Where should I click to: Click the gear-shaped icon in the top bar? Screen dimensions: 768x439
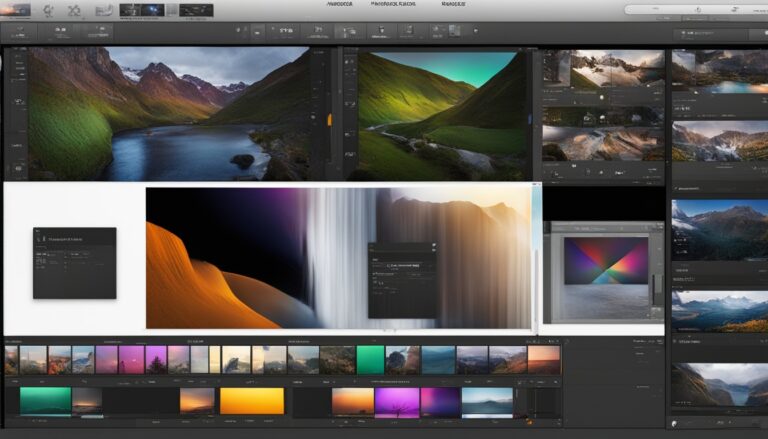(x=48, y=10)
